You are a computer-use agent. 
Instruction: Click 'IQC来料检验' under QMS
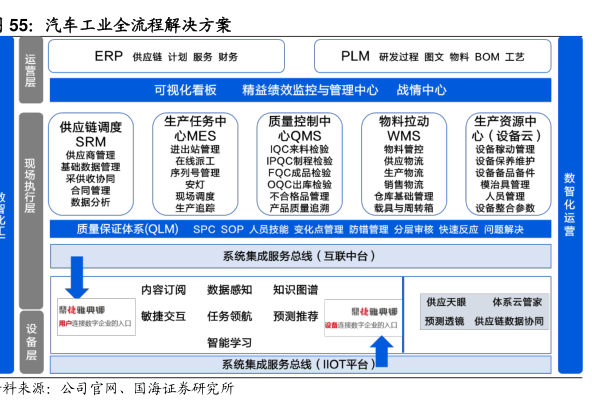(x=299, y=149)
